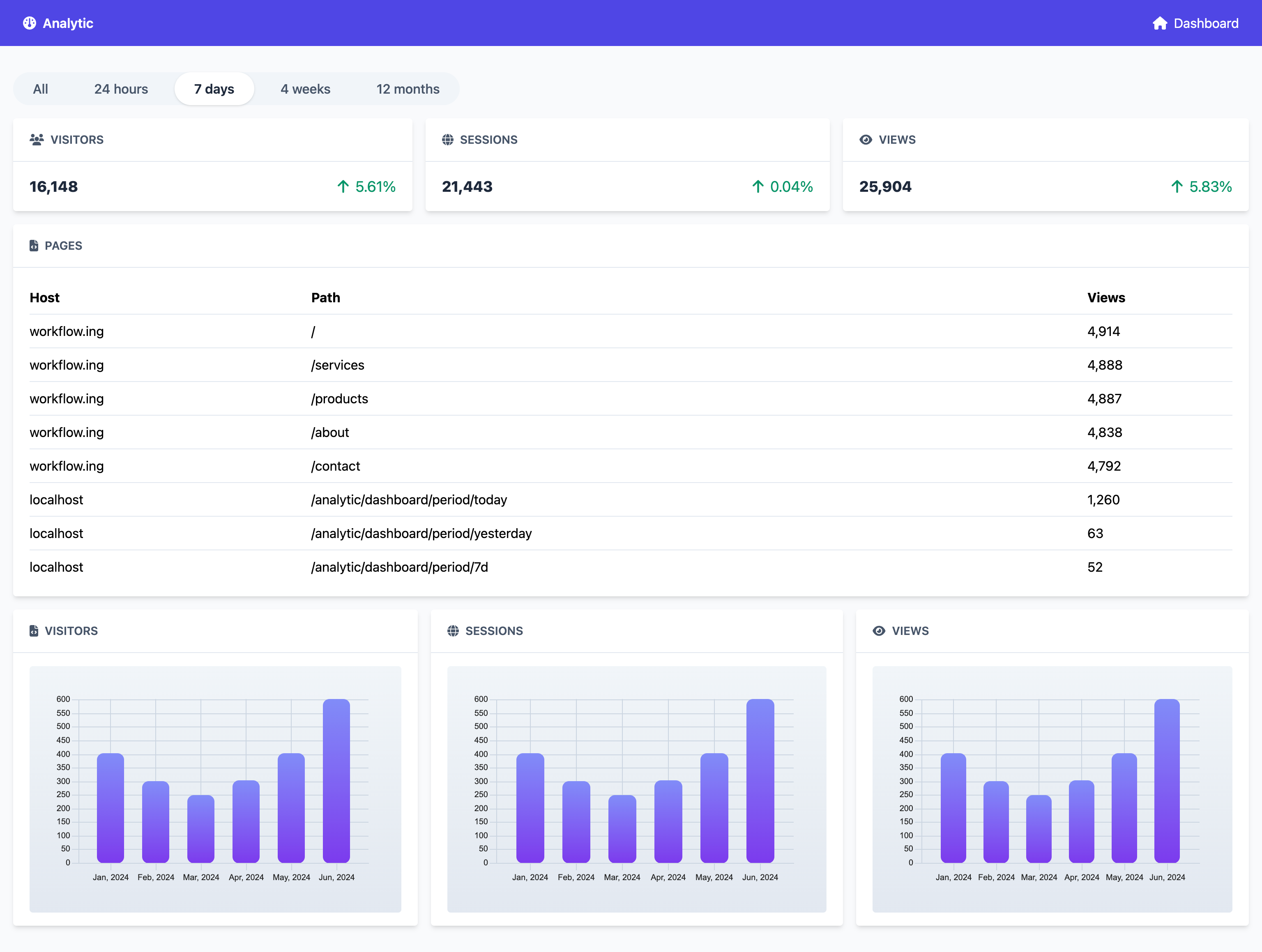Click the globe icon in Sessions chart panel
This screenshot has width=1262, height=952.
tap(453, 631)
